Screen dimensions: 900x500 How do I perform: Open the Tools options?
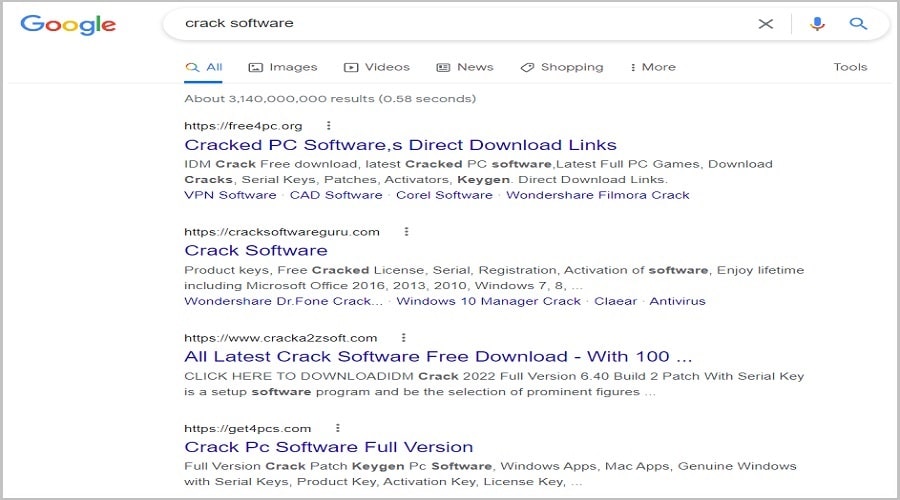pyautogui.click(x=850, y=67)
